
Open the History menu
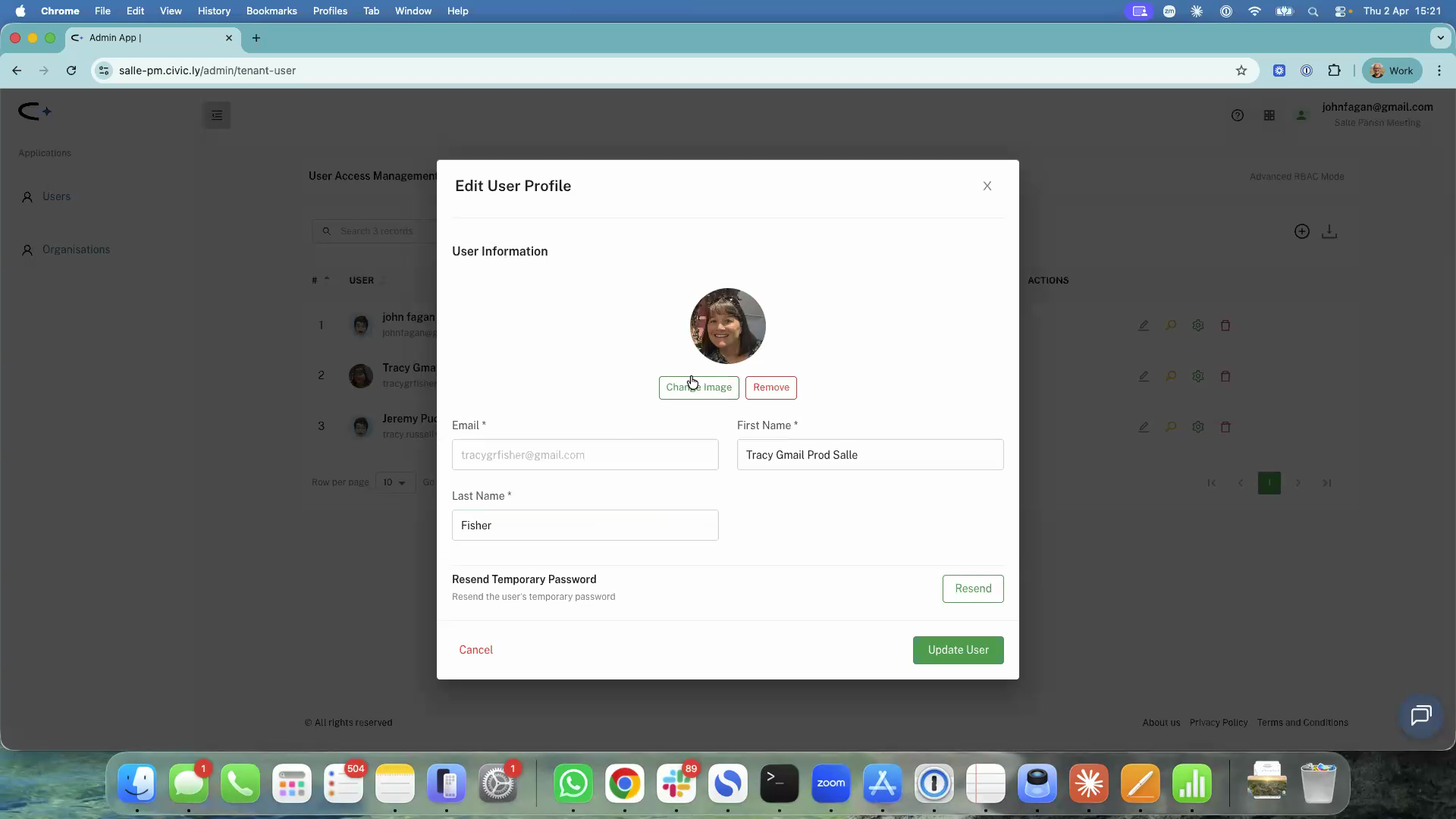(x=214, y=11)
